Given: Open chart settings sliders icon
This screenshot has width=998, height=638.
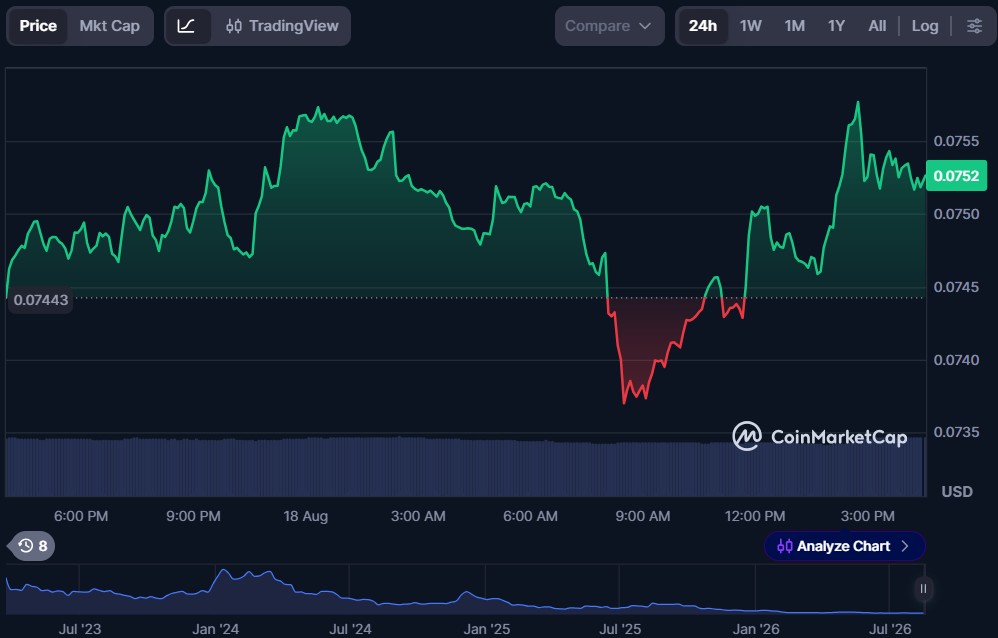Looking at the screenshot, I should pos(974,26).
